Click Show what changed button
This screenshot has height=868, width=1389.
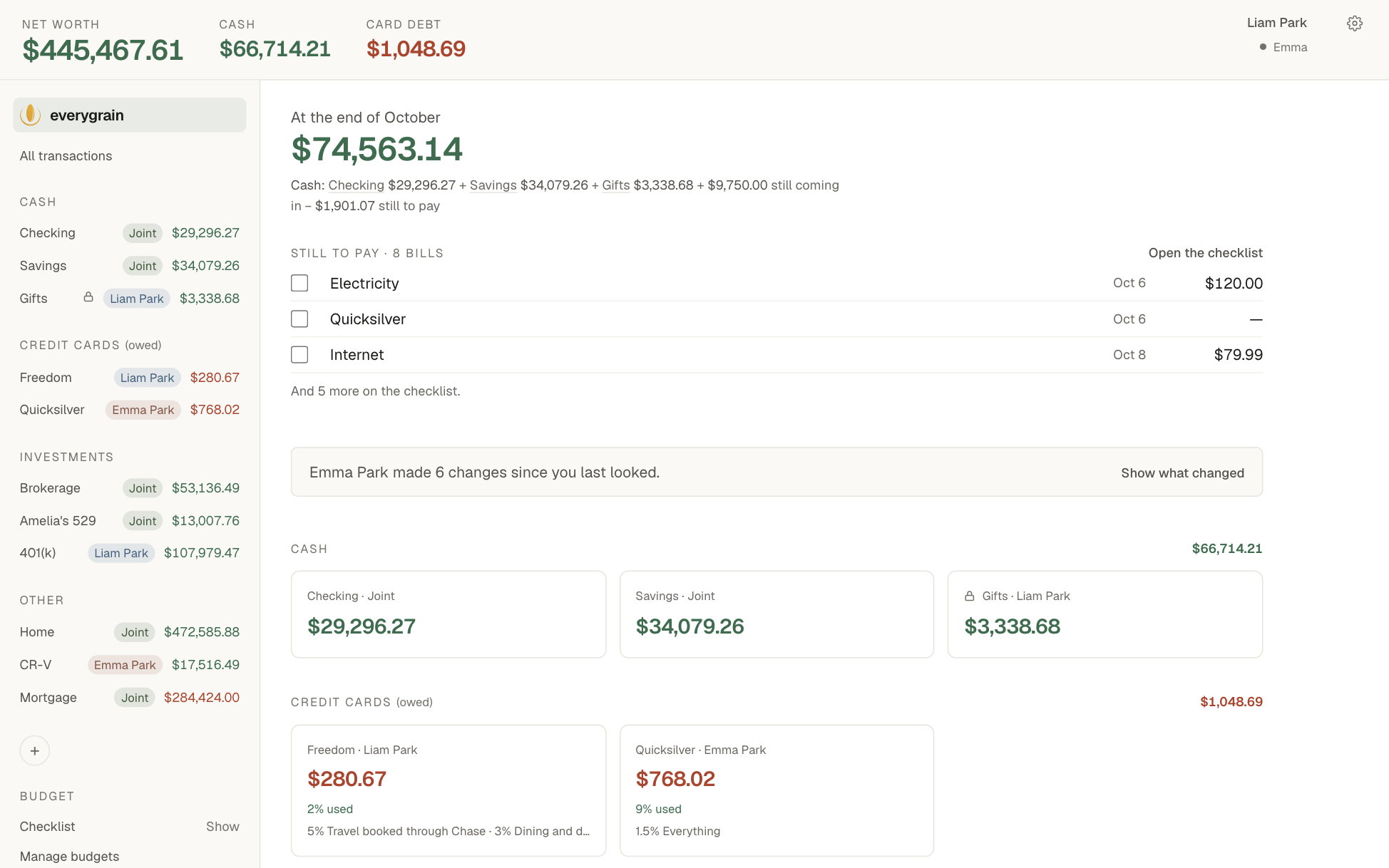click(1182, 472)
